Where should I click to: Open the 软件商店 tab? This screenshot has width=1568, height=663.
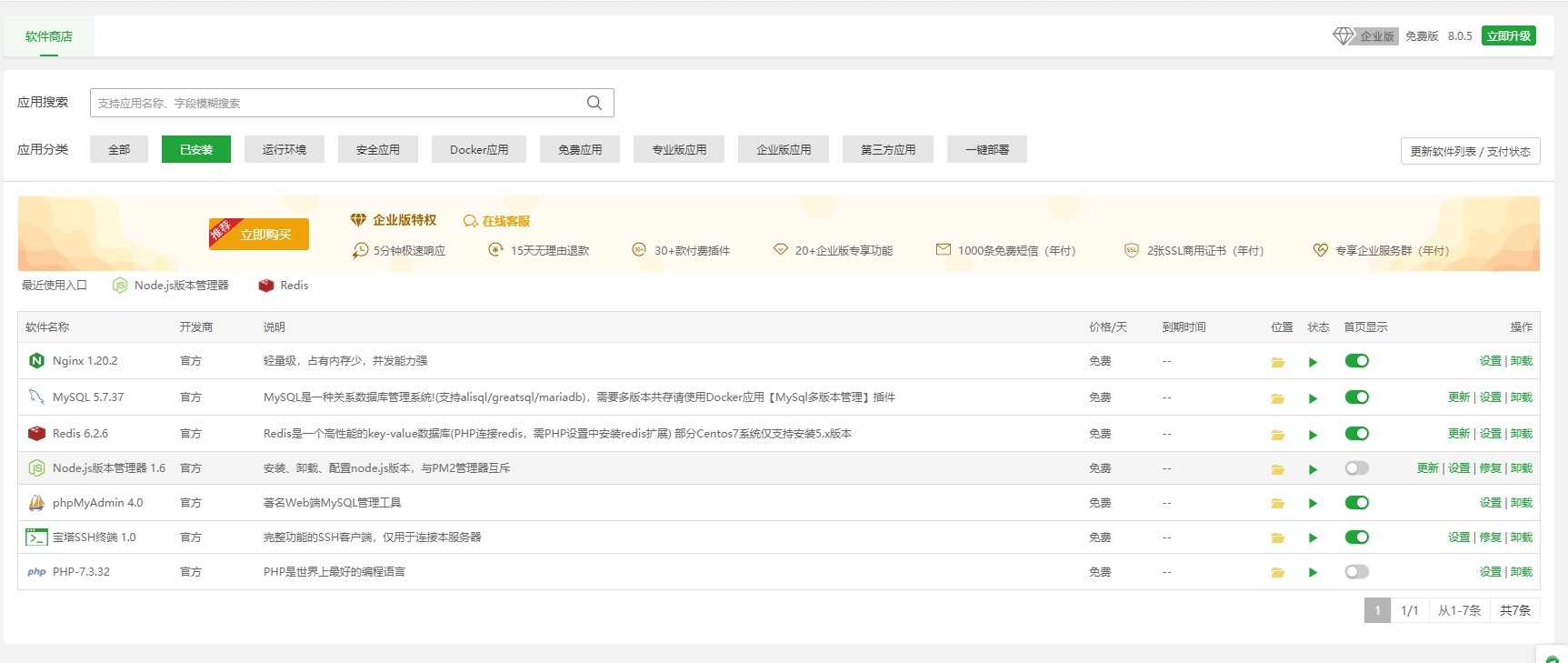click(x=49, y=36)
